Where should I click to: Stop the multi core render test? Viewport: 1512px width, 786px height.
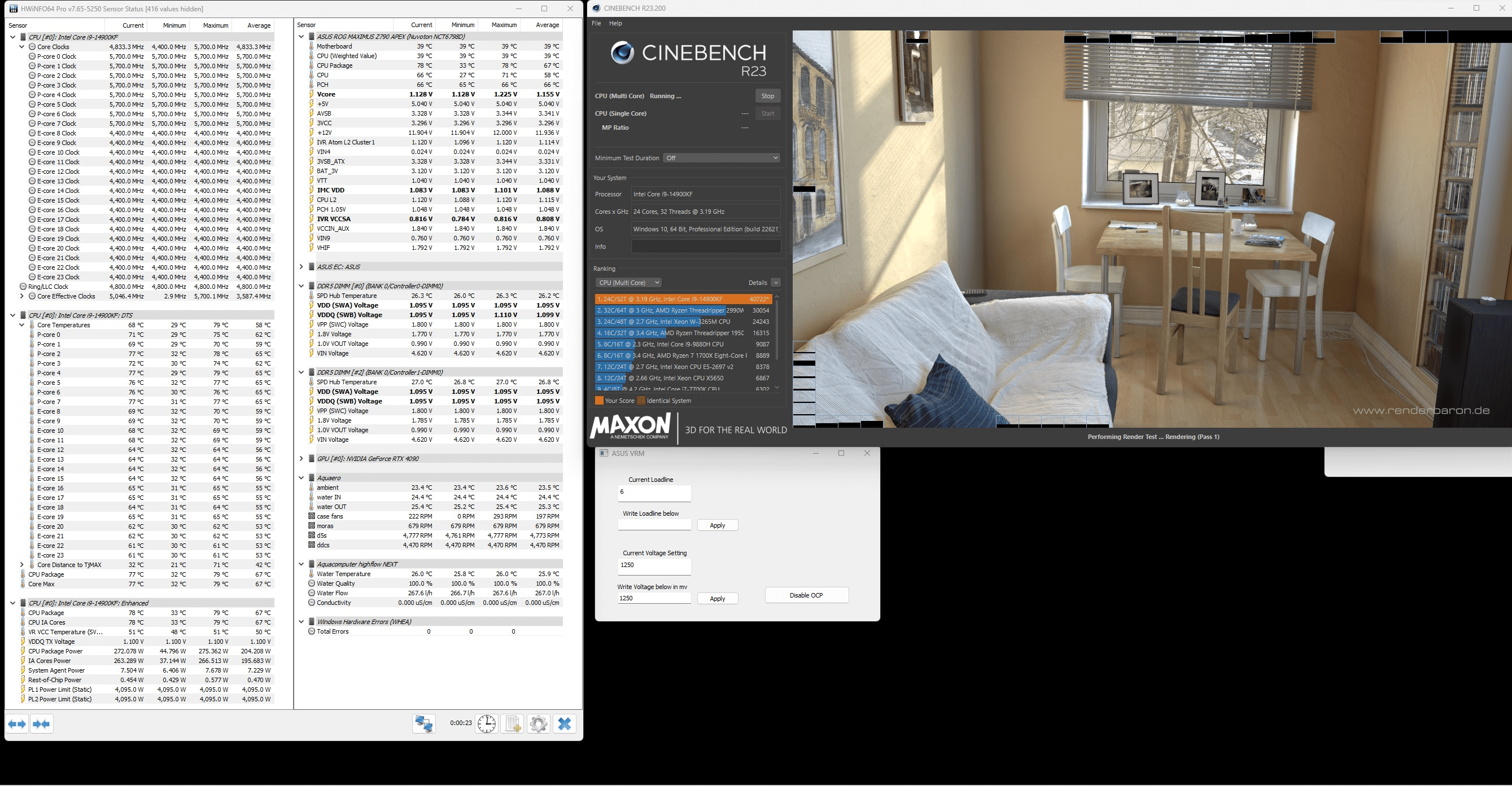(x=768, y=96)
